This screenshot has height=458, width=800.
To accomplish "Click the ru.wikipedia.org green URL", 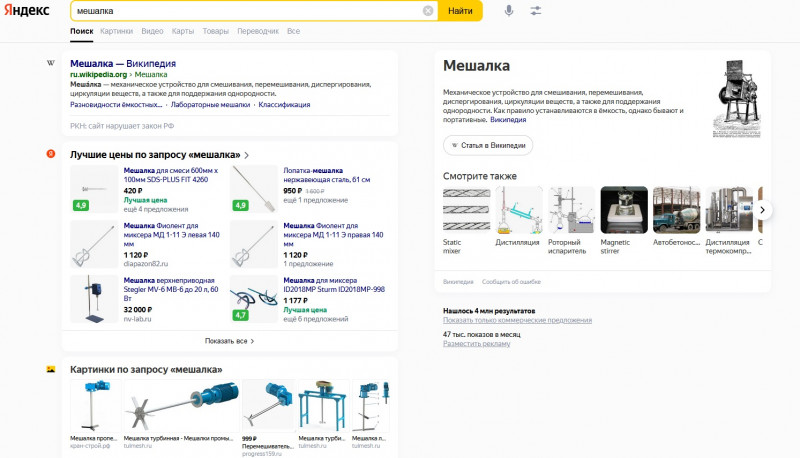I will (98, 74).
